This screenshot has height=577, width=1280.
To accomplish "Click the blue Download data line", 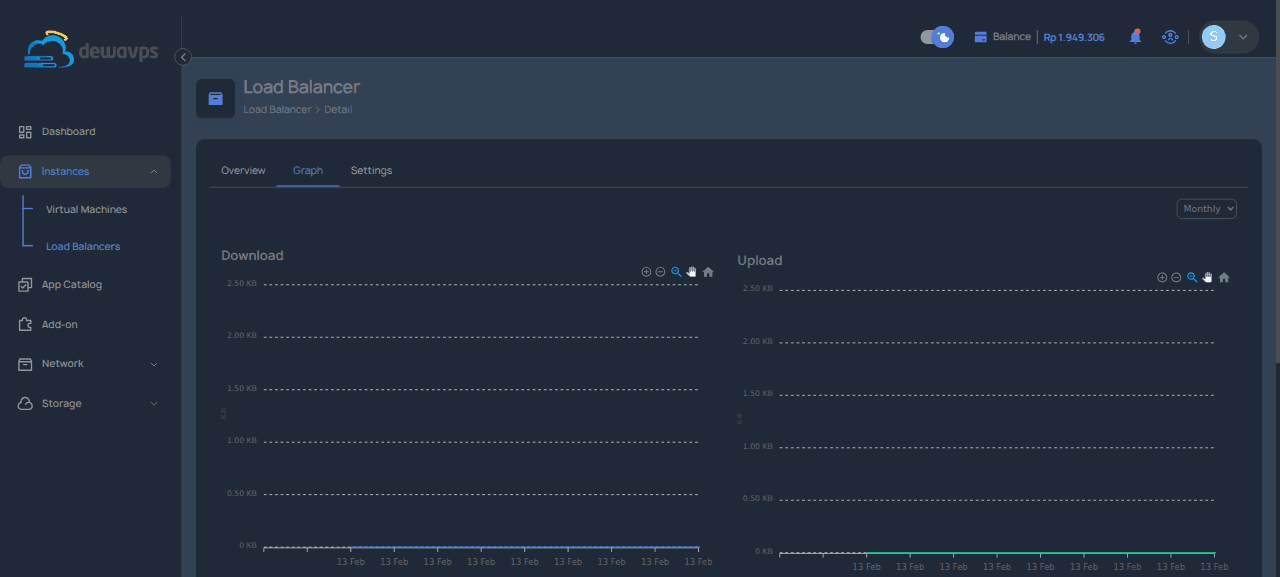I will tap(524, 547).
